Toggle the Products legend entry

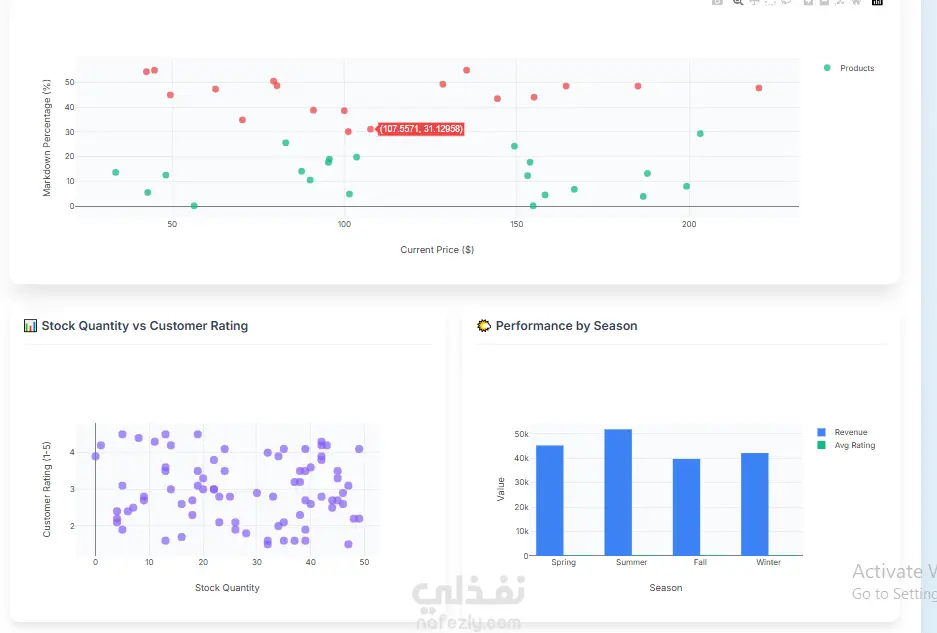[x=849, y=68]
